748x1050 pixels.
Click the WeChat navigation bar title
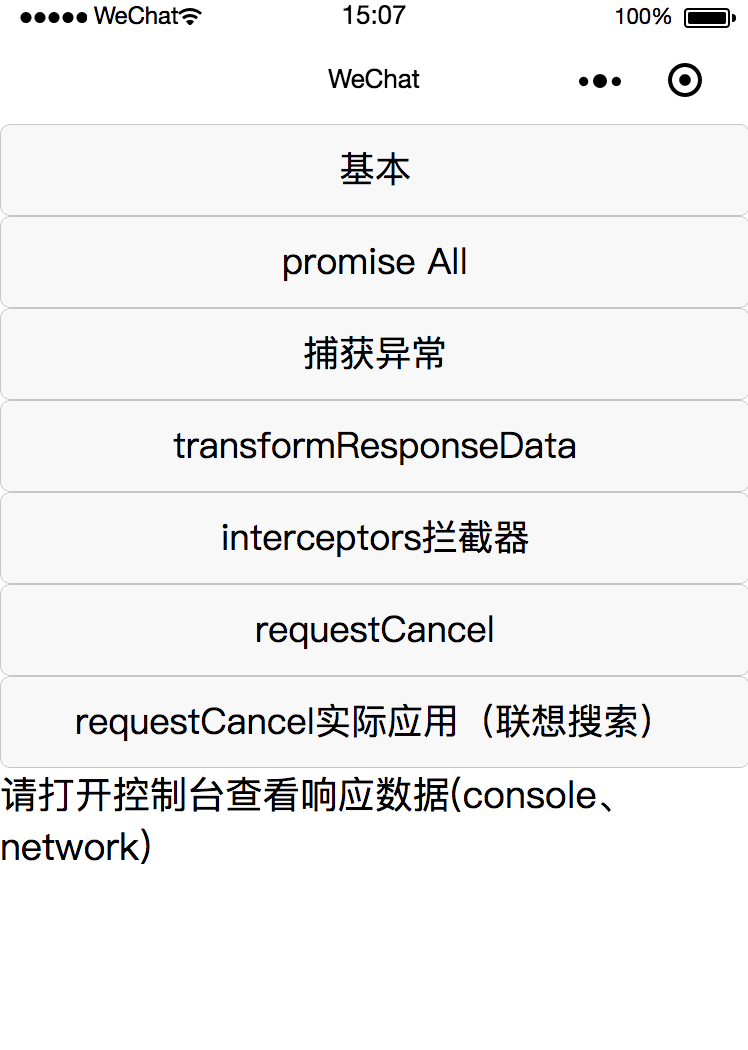click(x=374, y=80)
